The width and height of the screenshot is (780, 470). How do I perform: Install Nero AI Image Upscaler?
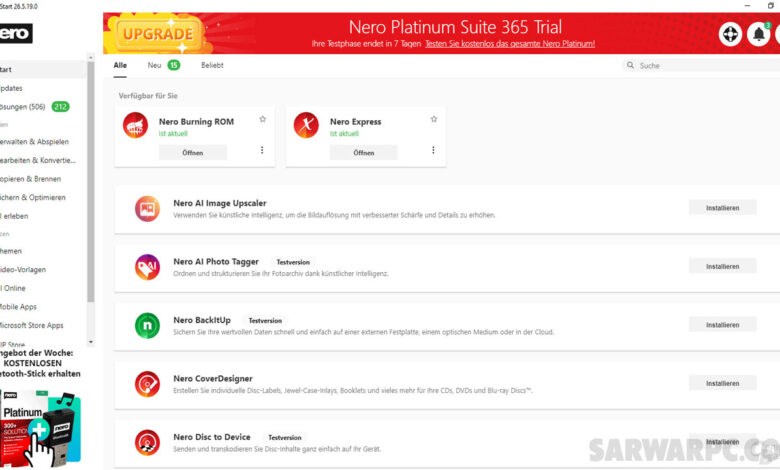(722, 208)
